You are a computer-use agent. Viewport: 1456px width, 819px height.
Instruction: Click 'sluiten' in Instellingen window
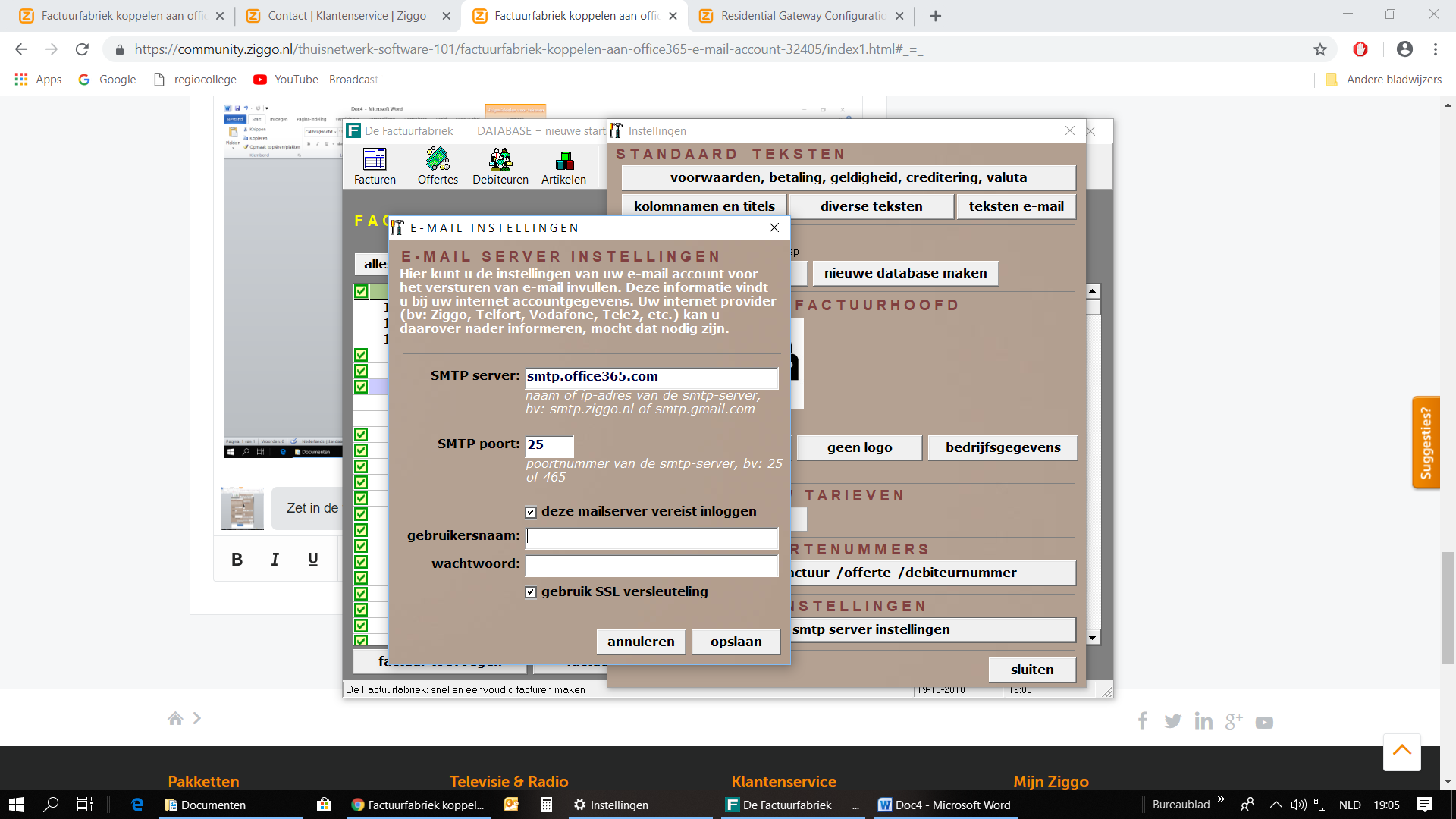pos(1031,670)
